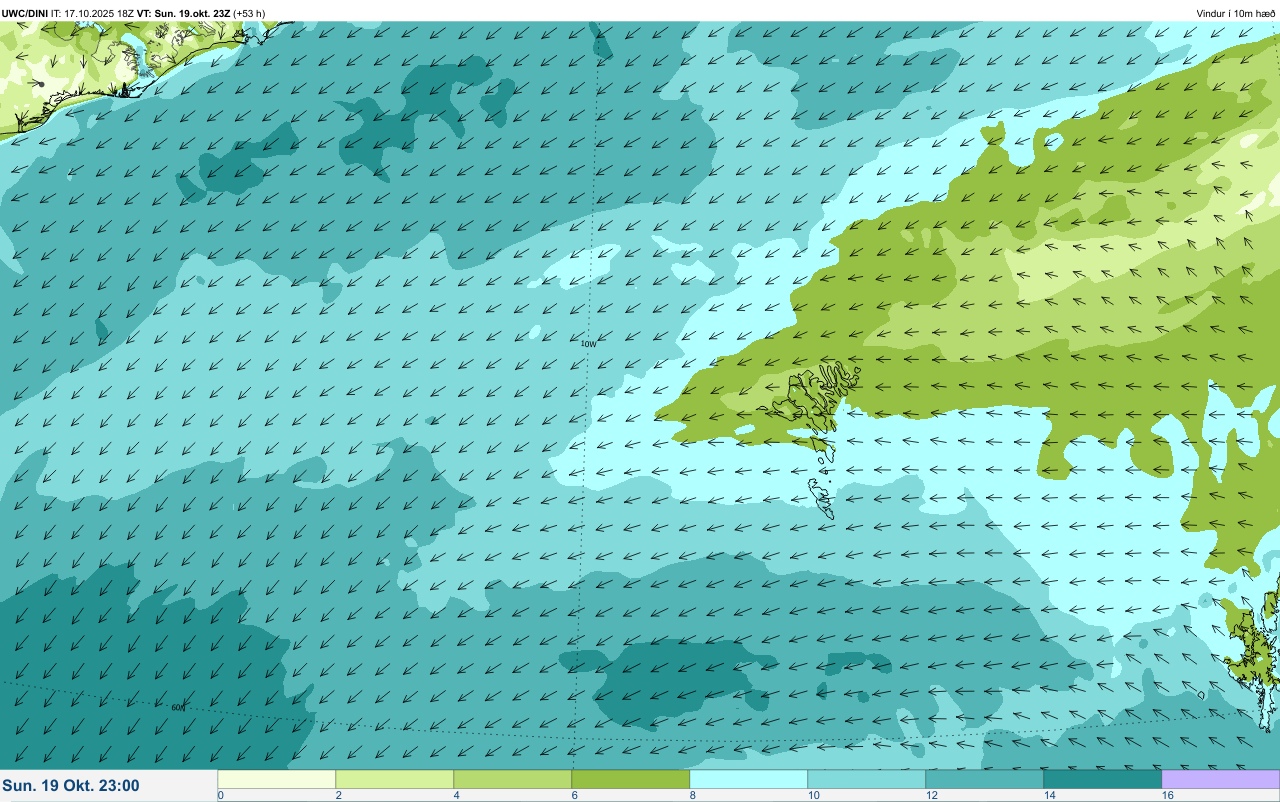This screenshot has width=1280, height=802.
Task: Click the 6–8 olive green legend swatch
Action: 631,779
